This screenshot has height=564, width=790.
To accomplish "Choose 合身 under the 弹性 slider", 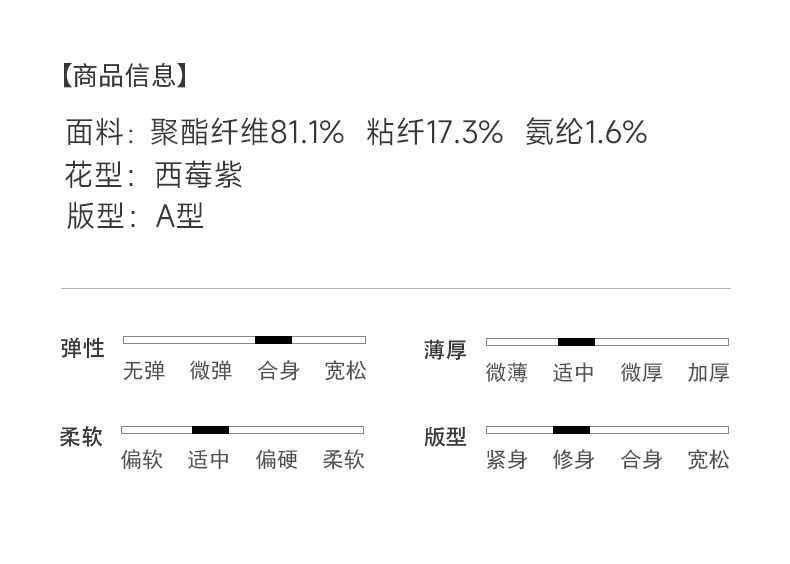I will pos(278,372).
